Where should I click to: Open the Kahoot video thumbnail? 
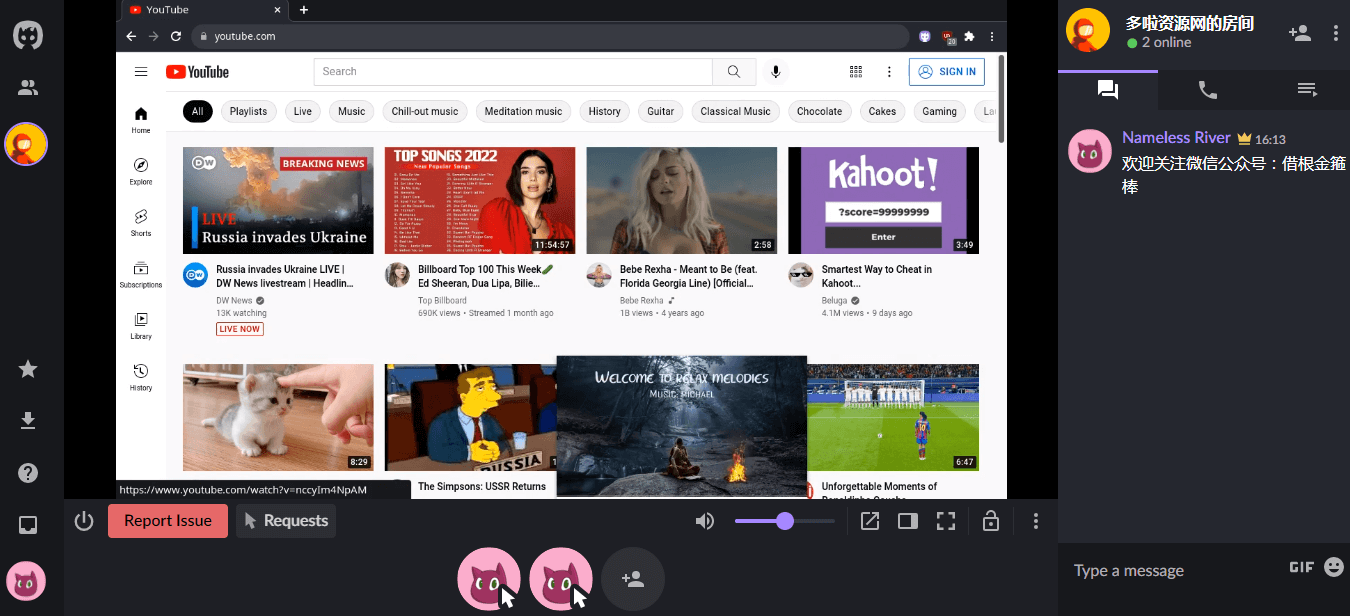(x=884, y=200)
